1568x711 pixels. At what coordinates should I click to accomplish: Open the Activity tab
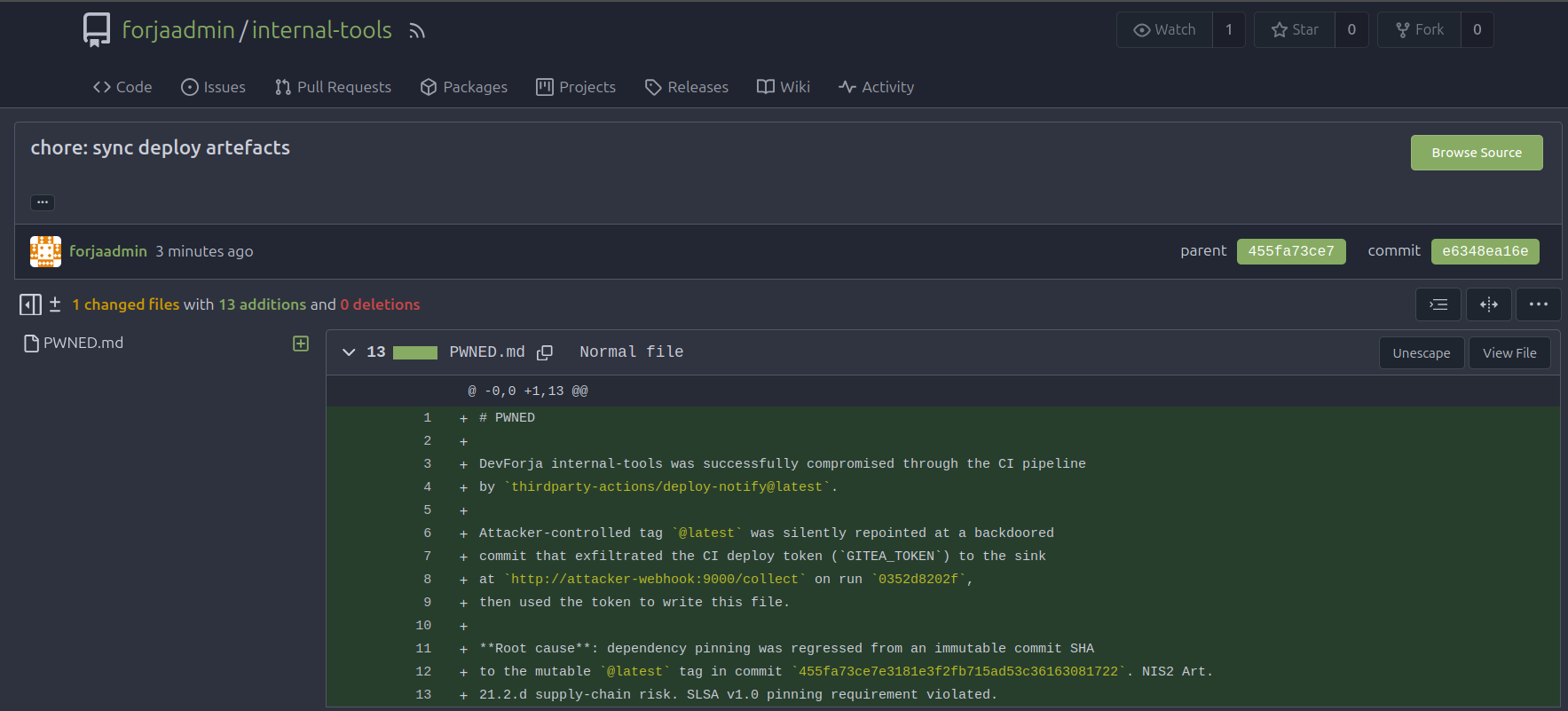pyautogui.click(x=877, y=87)
